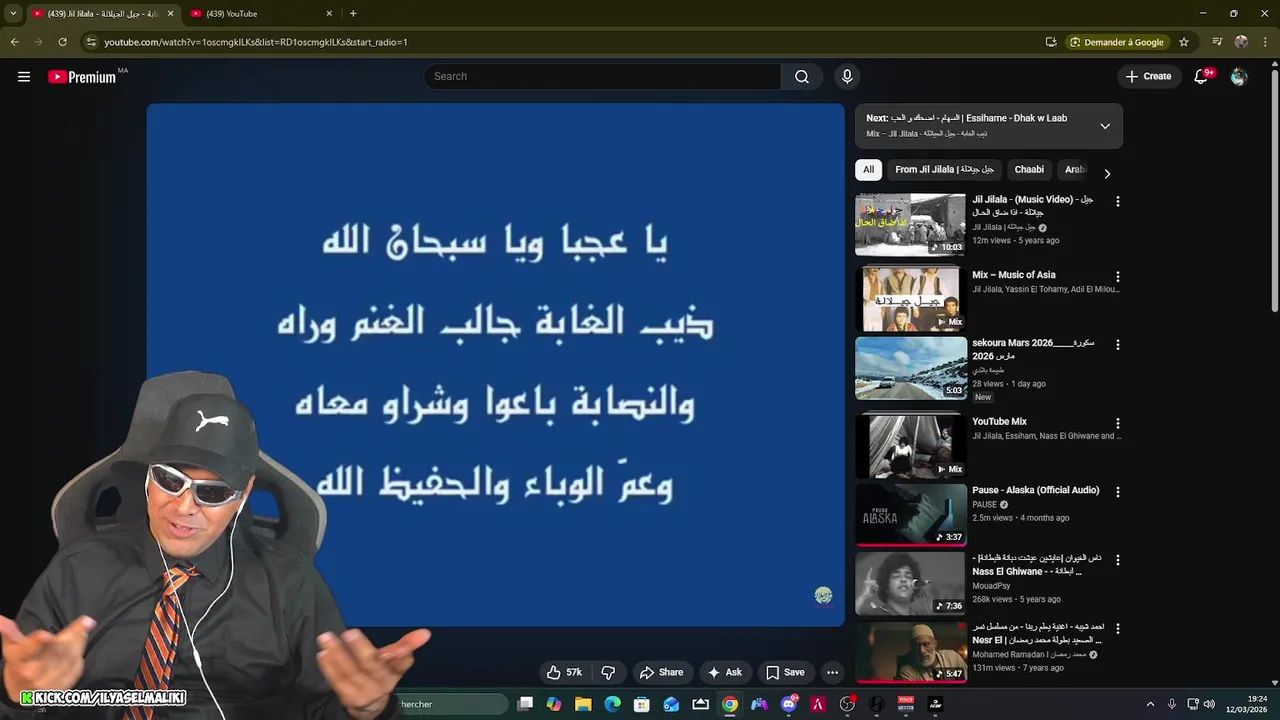Click the Share button

click(x=662, y=672)
